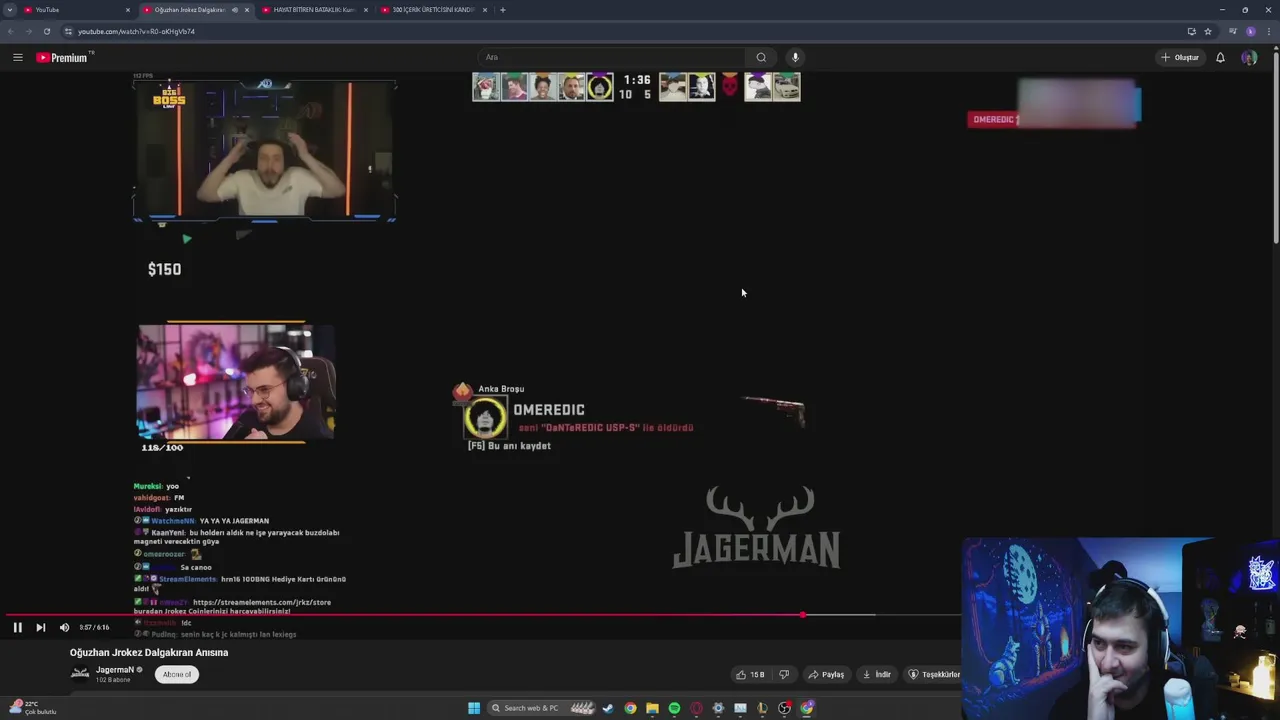This screenshot has width=1280, height=720.
Task: Open YouTube notifications bell
Action: coord(1220,57)
